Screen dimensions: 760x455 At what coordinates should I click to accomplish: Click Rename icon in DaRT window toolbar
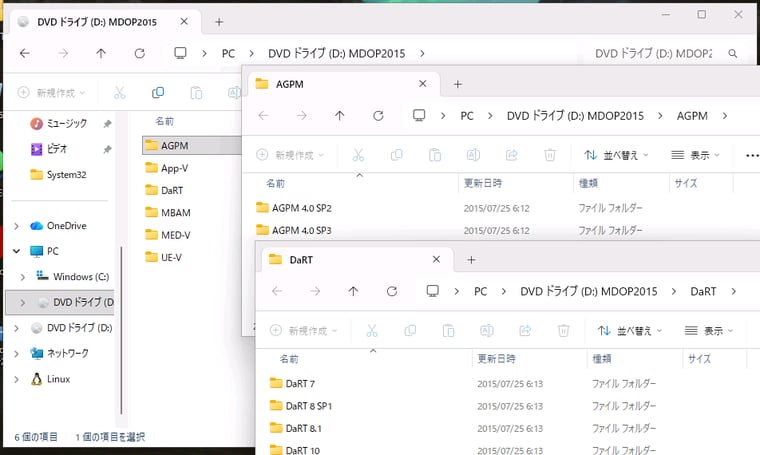487,331
